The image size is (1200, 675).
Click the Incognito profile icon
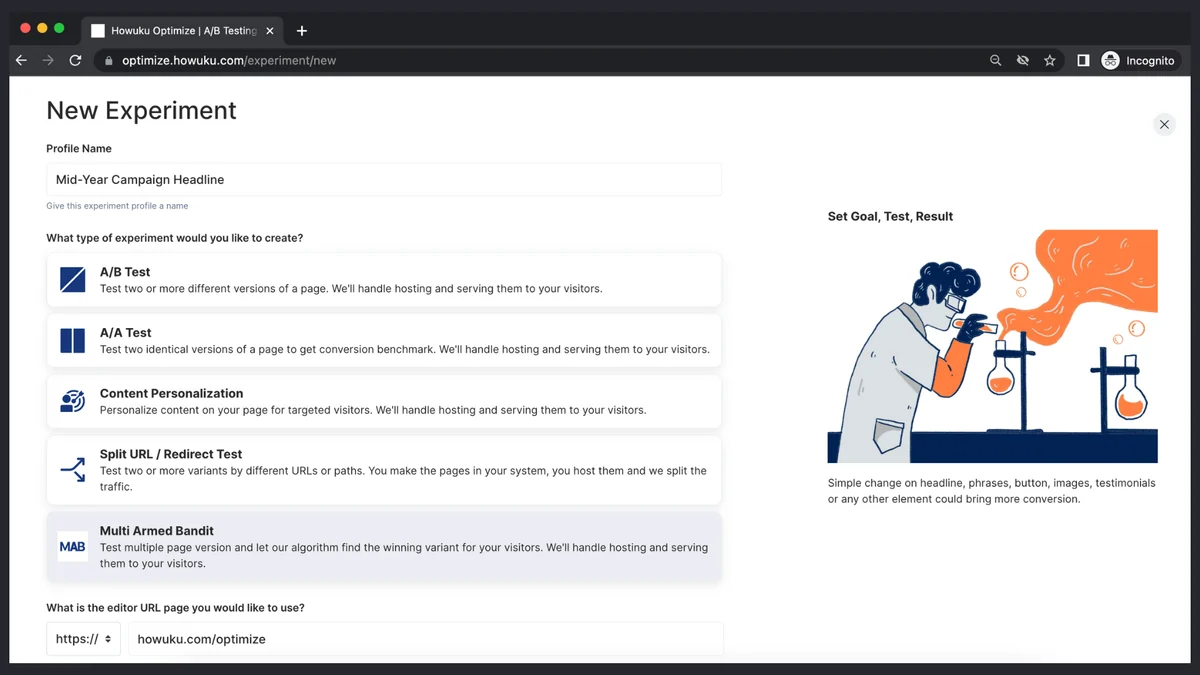(x=1110, y=60)
